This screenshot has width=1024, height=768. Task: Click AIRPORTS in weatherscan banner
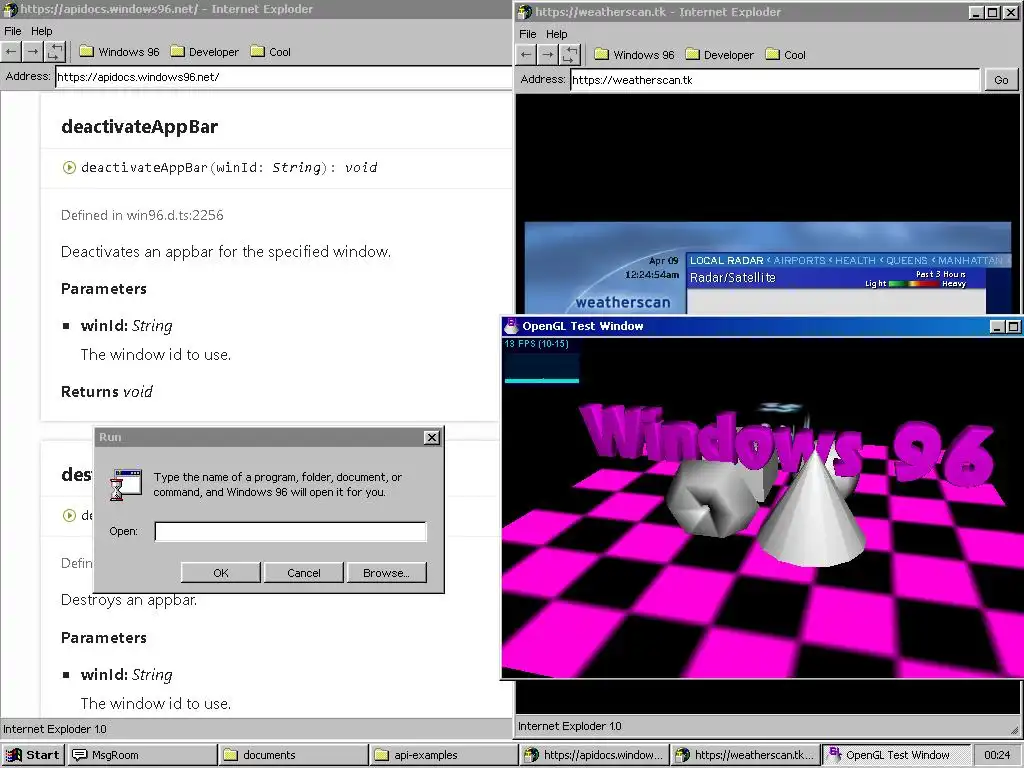(x=799, y=261)
